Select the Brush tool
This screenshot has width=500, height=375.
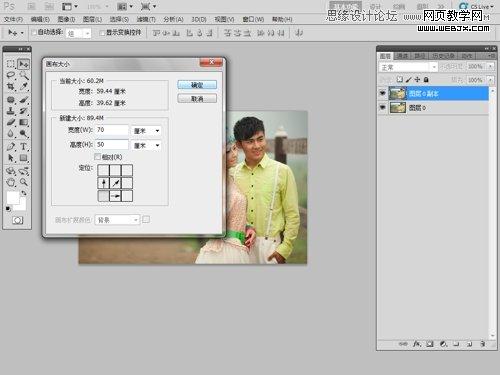click(x=23, y=99)
